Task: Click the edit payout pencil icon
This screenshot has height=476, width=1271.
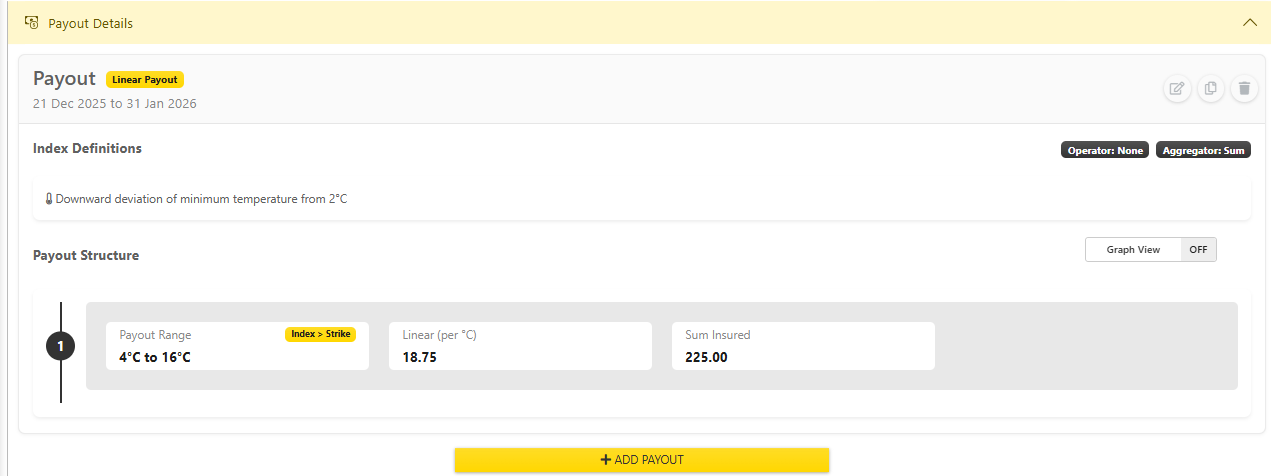Action: (1177, 89)
